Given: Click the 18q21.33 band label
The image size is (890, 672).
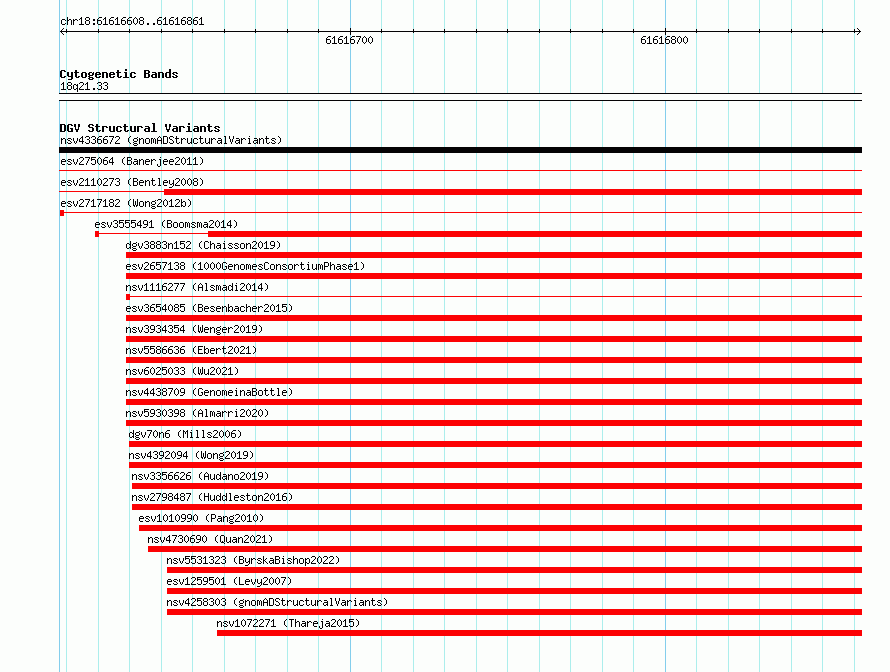Looking at the screenshot, I should click(84, 86).
